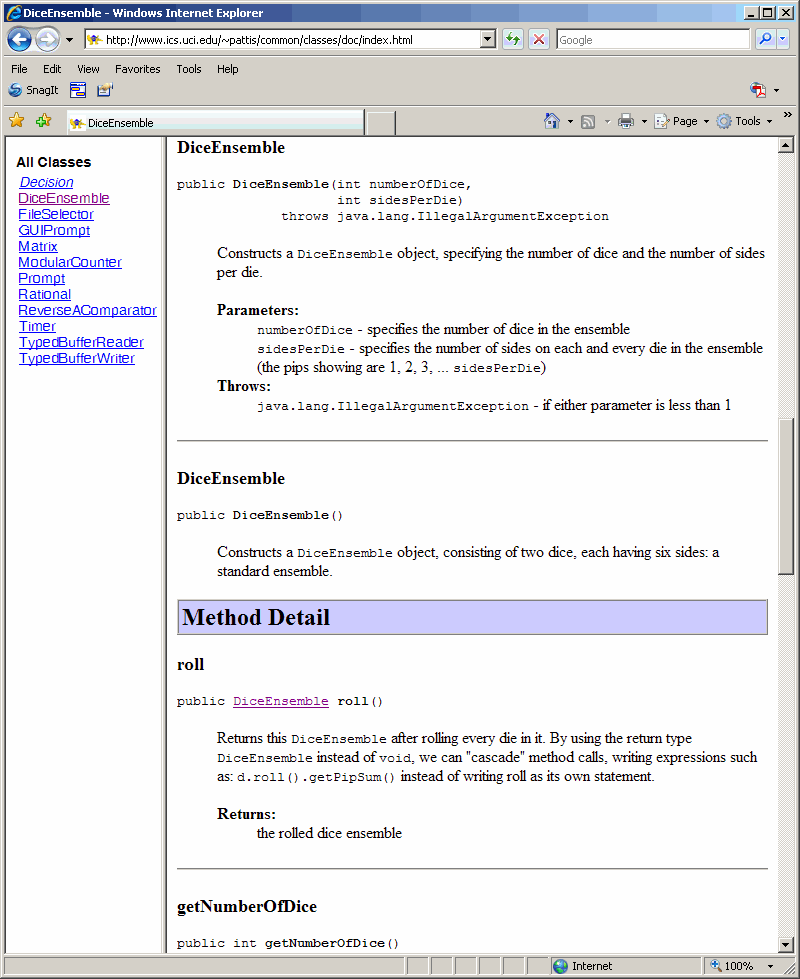Select the DiceEnsemble browser tab
Image resolution: width=800 pixels, height=979 pixels.
click(214, 123)
